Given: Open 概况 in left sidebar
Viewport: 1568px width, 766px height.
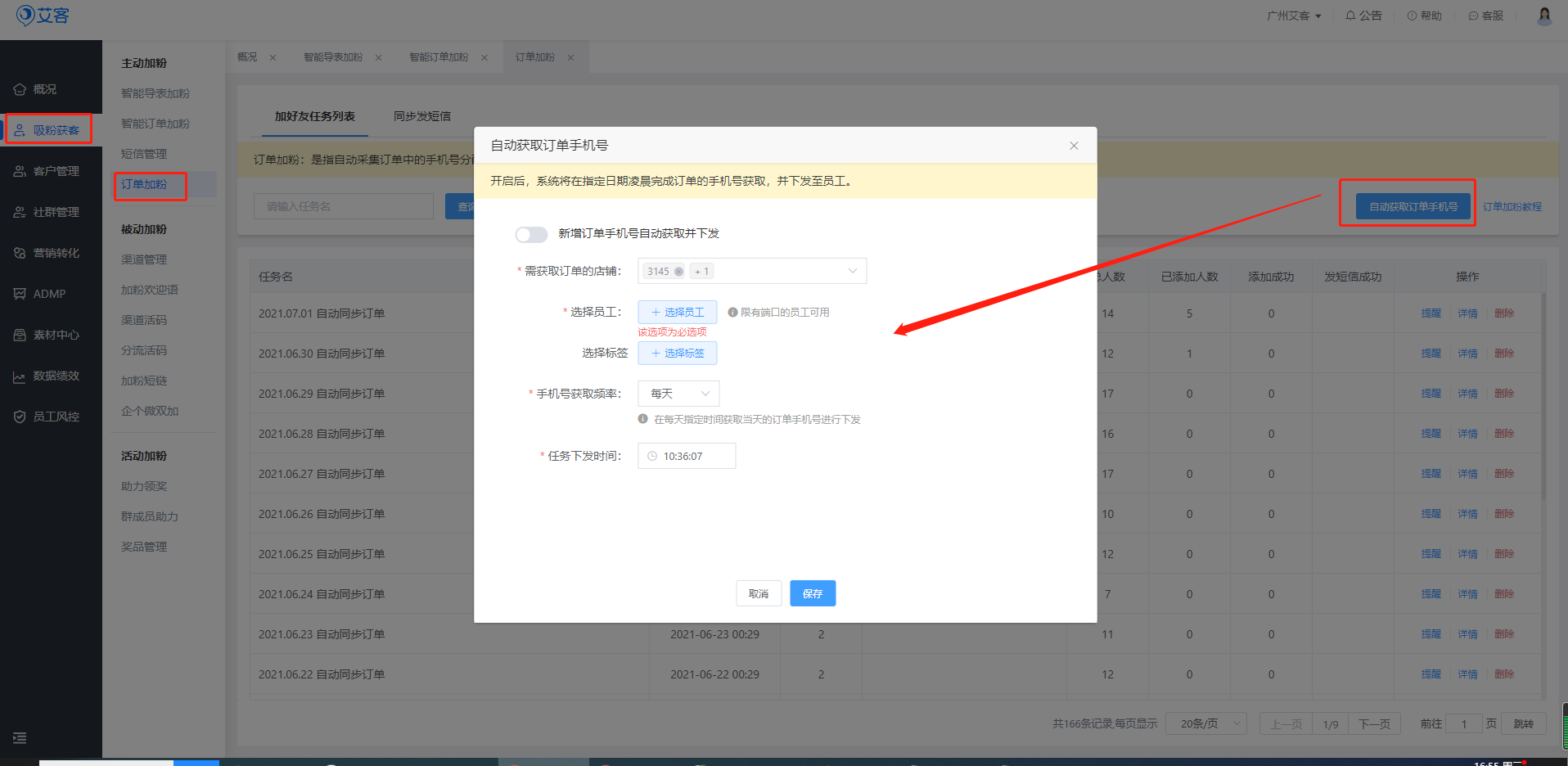Looking at the screenshot, I should (45, 89).
